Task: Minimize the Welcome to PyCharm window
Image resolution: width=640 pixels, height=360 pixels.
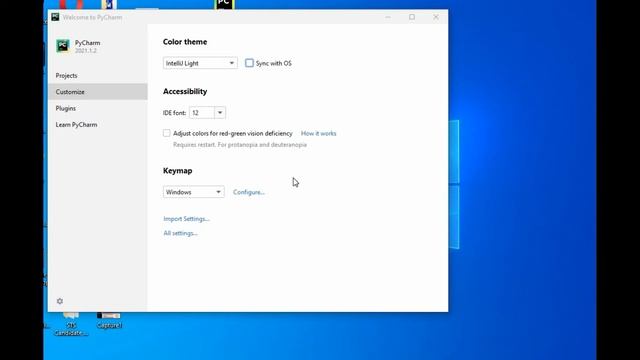Action: [x=388, y=17]
